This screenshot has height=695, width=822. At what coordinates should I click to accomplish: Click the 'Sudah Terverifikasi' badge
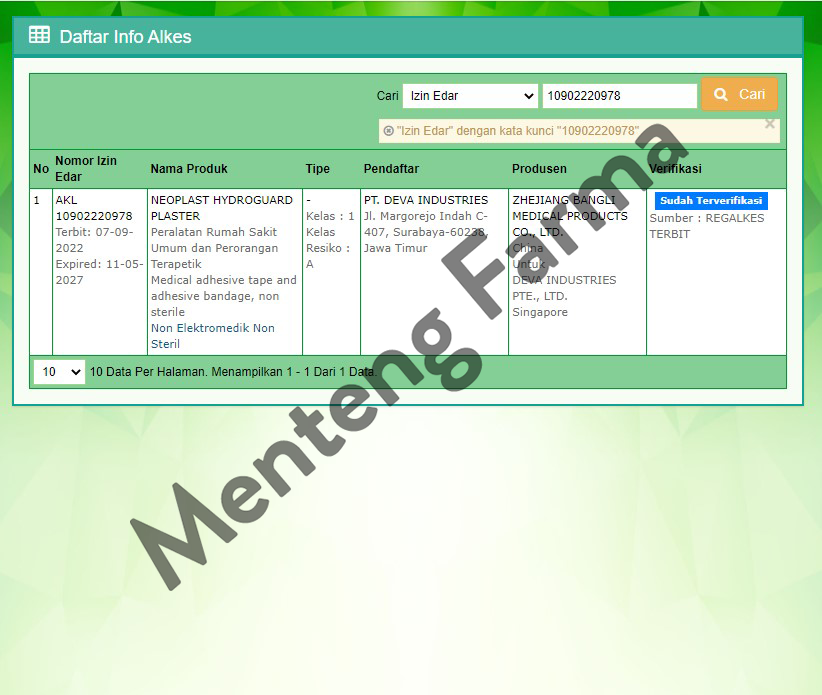pyautogui.click(x=710, y=200)
